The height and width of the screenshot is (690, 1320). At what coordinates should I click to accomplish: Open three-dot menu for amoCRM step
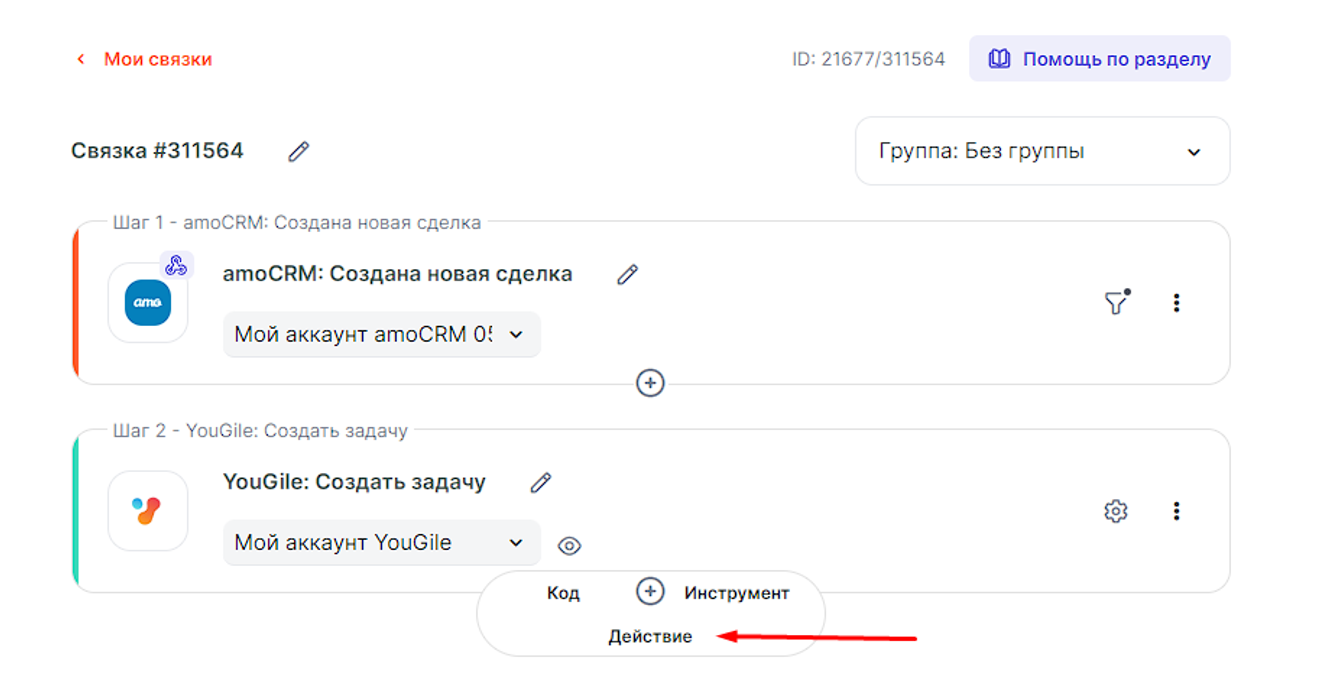coord(1176,303)
